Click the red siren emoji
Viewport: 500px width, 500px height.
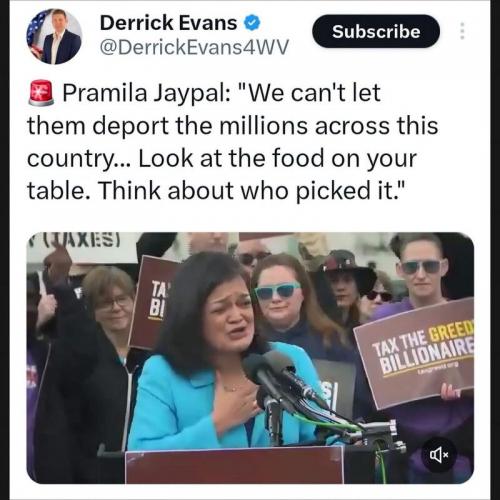(41, 93)
